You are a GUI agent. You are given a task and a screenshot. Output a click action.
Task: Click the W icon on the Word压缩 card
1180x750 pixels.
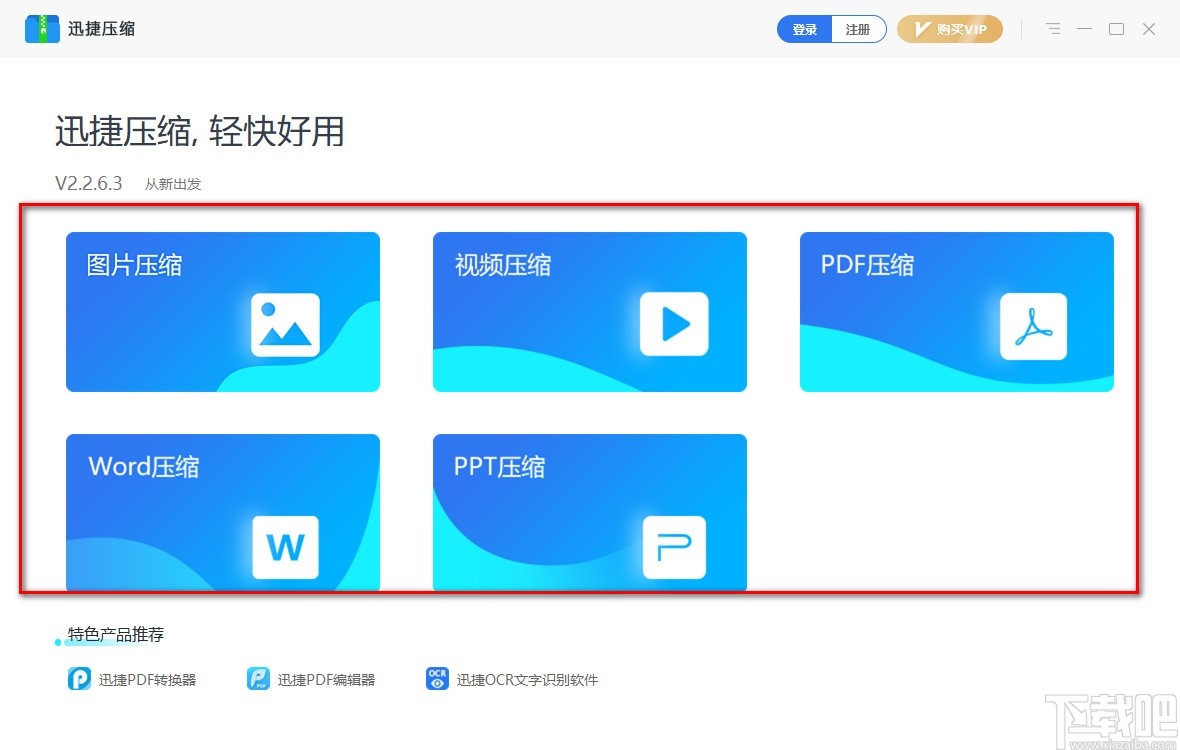[287, 547]
